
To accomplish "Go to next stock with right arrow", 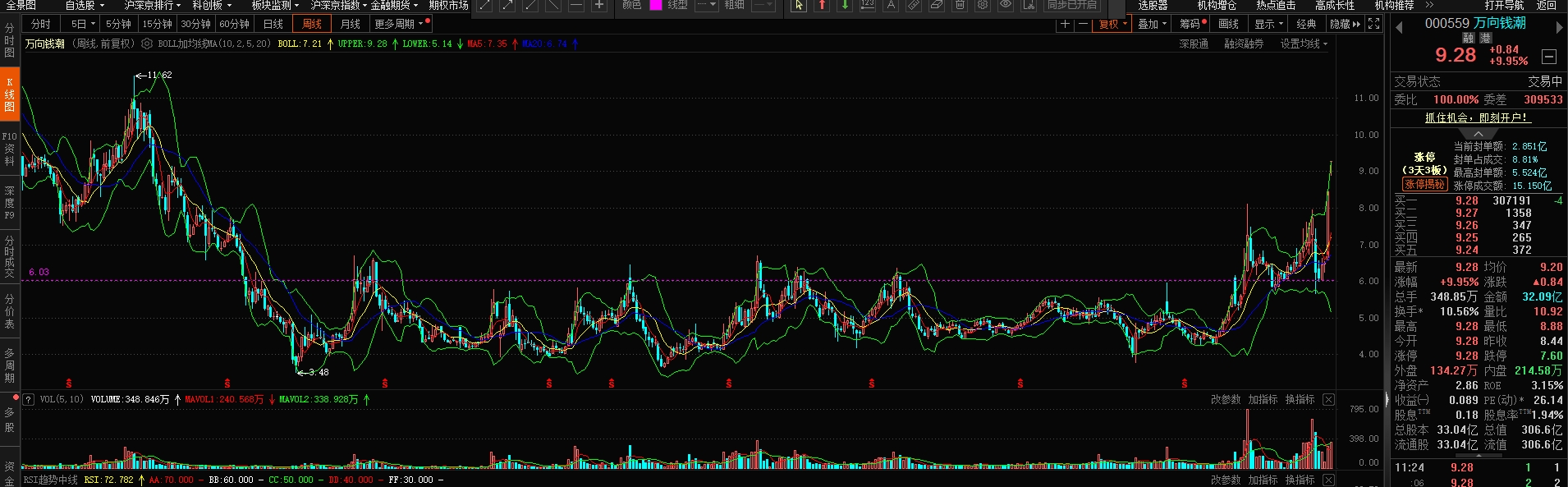I will tap(1559, 26).
